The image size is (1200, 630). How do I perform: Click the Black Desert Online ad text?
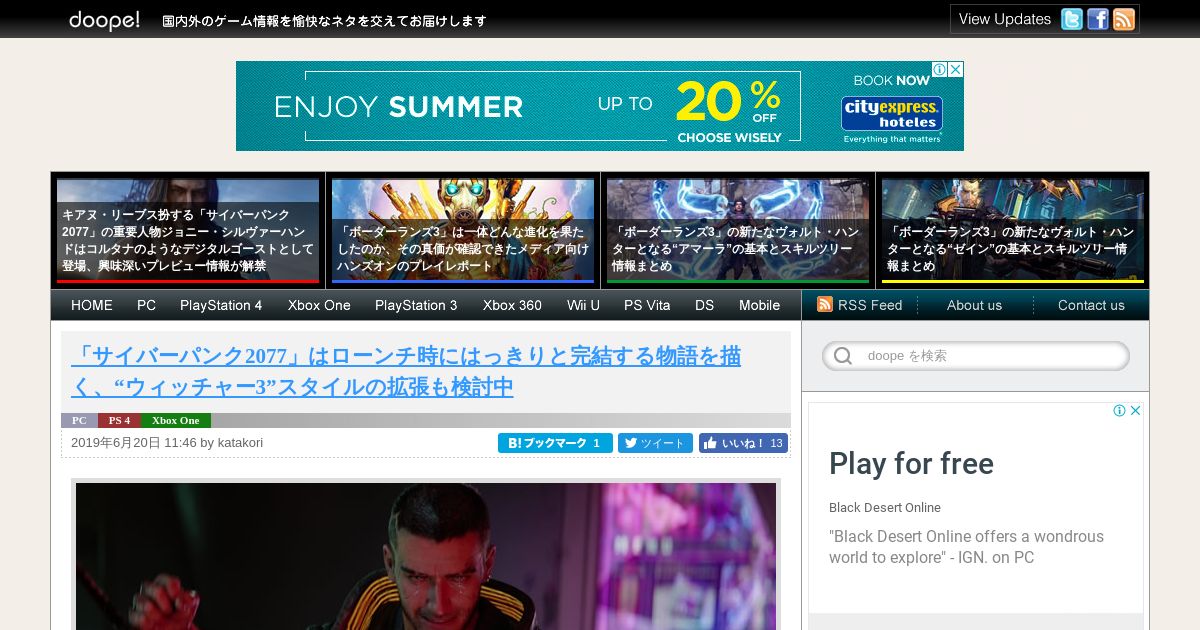tap(885, 508)
